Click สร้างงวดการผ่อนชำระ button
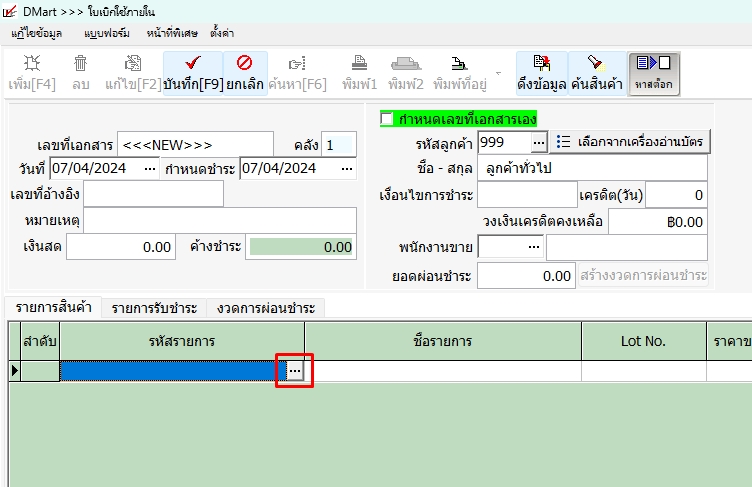Viewport: 752px width, 487px height. click(643, 275)
